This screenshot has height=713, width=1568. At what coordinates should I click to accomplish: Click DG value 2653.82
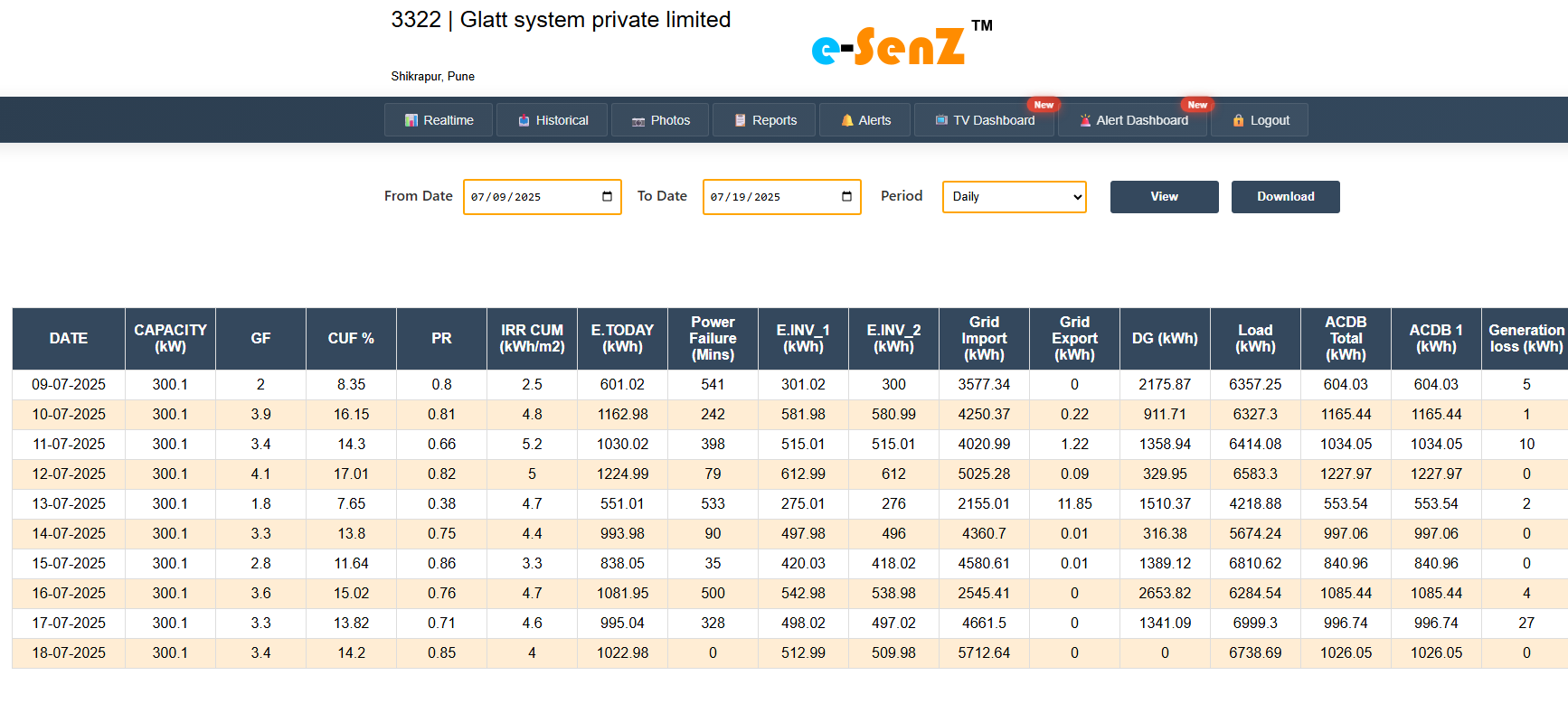tap(1165, 593)
